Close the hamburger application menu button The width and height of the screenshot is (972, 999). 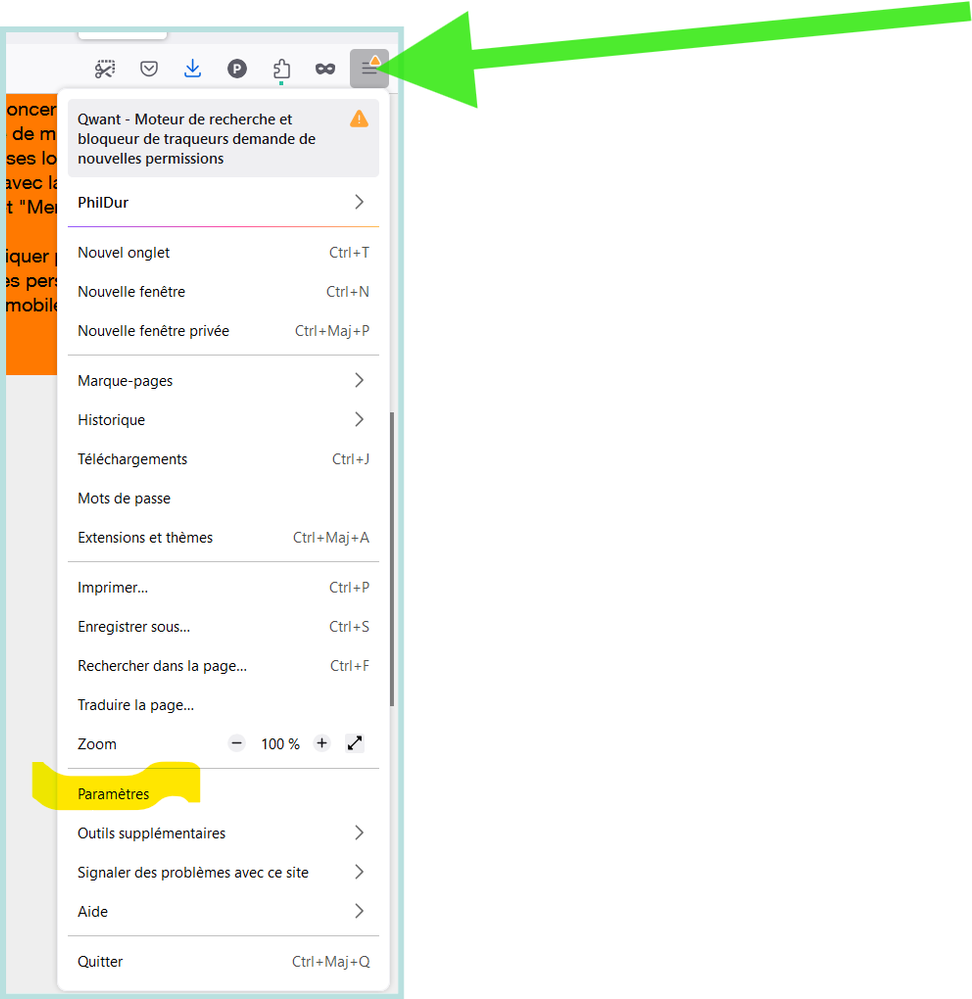click(x=369, y=68)
